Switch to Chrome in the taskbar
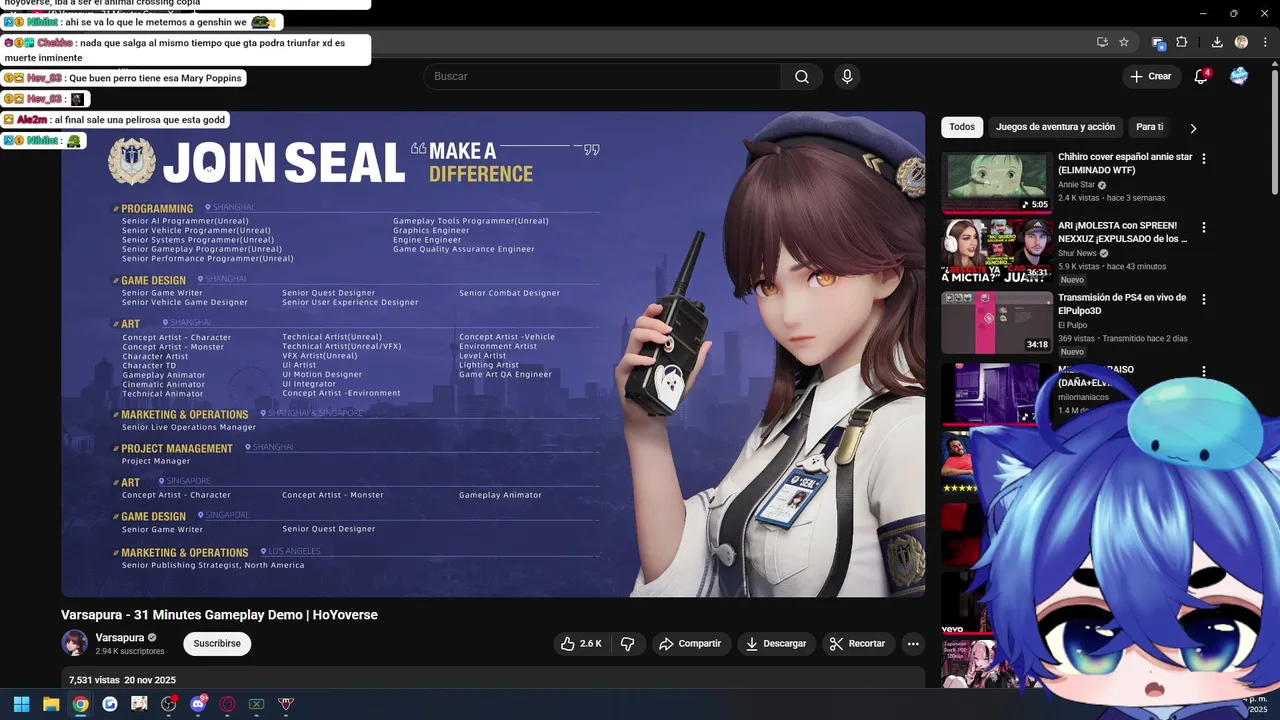Image resolution: width=1280 pixels, height=720 pixels. [80, 704]
